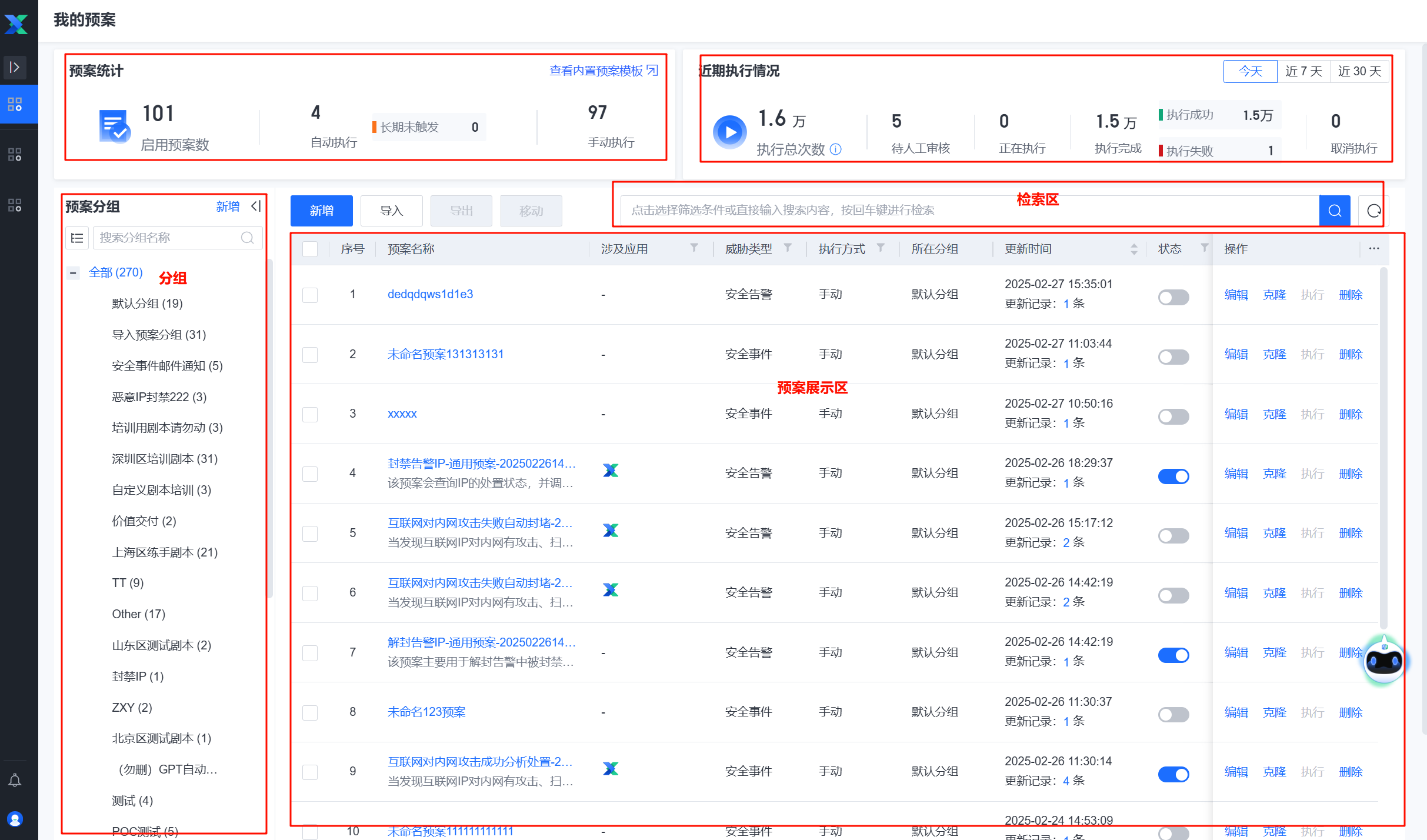This screenshot has height=840, width=1427.
Task: Select the 上海区练手剧本 (21) group
Action: tap(165, 552)
